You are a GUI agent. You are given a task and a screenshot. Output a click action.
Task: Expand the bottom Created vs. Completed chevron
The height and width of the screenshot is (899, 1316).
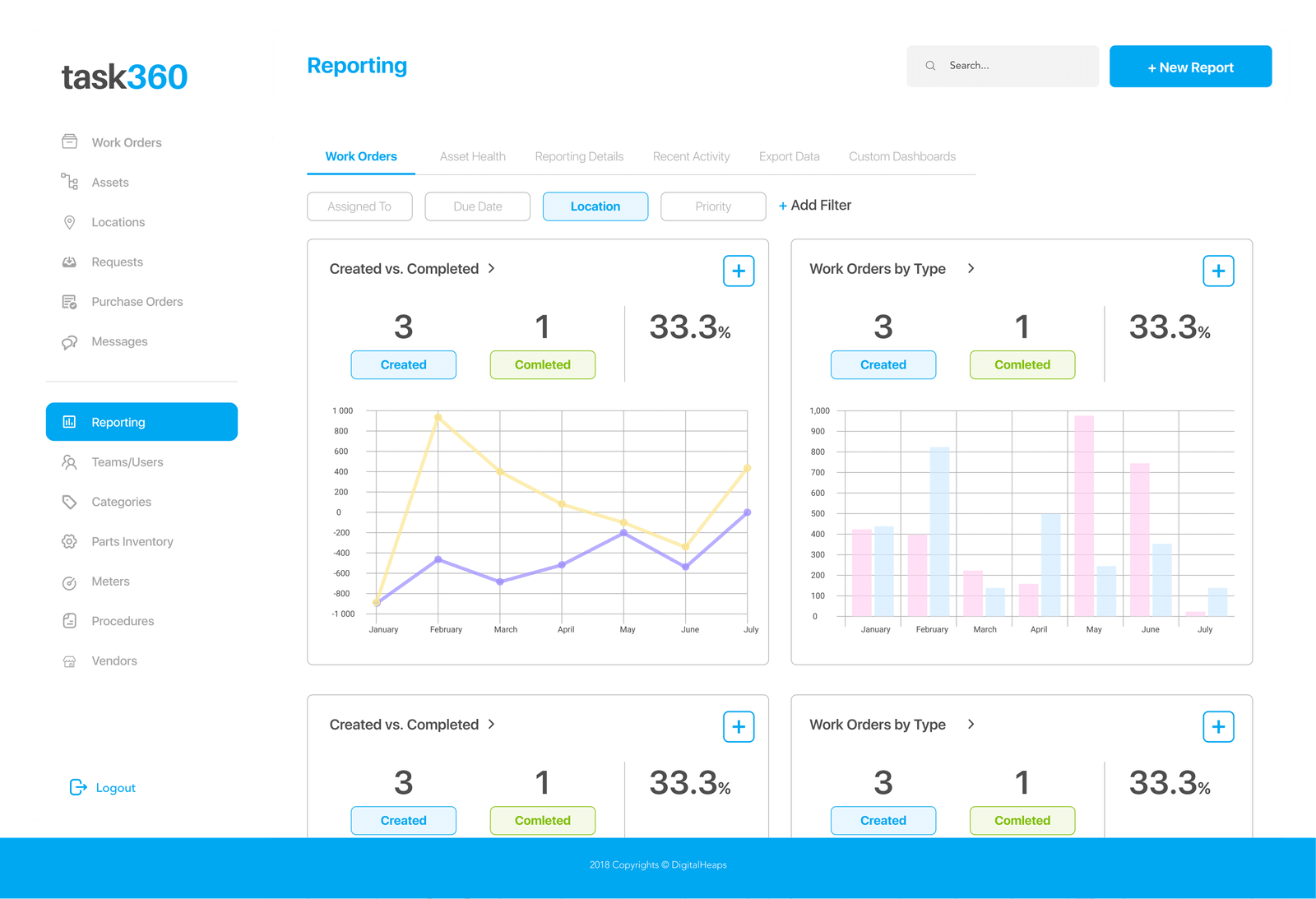(492, 725)
